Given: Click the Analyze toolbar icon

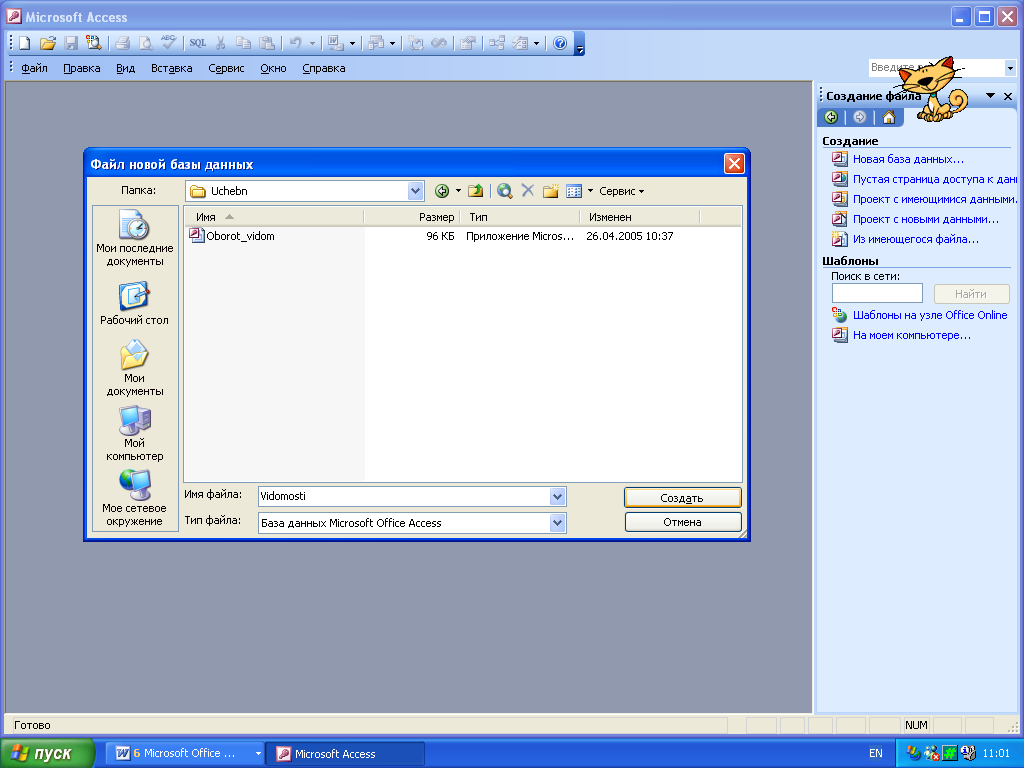Looking at the screenshot, I should point(376,44).
